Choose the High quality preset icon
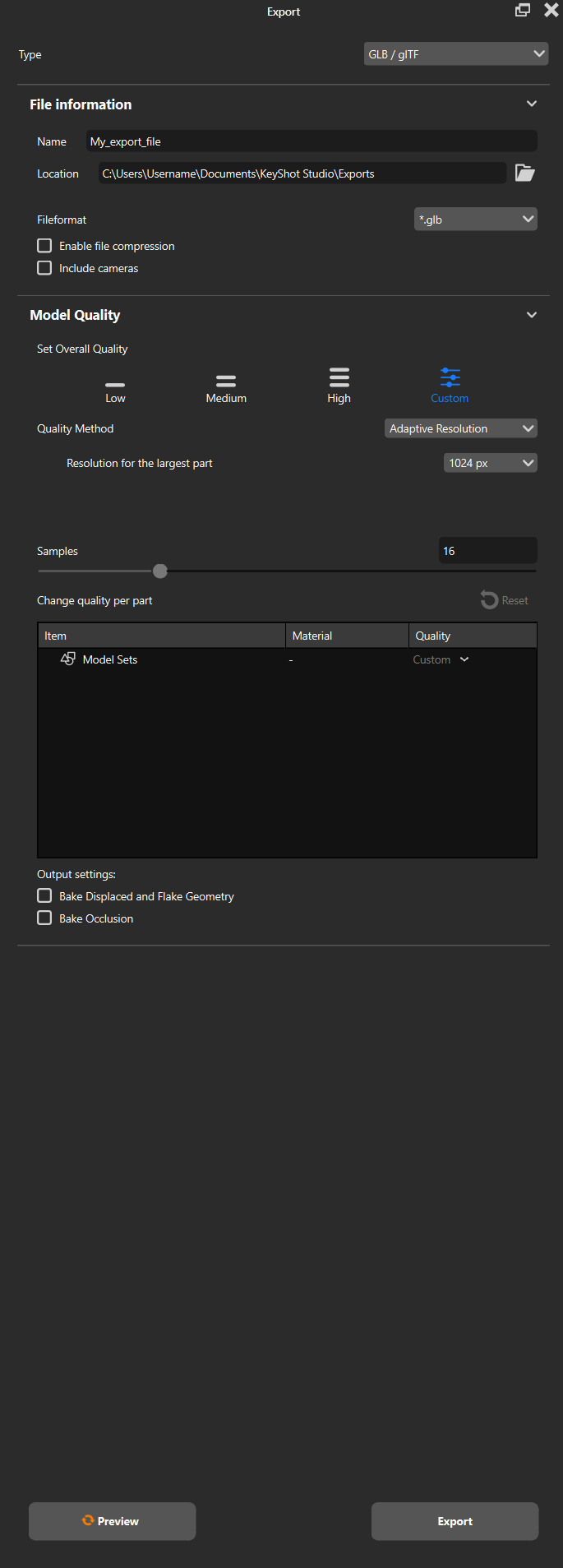The height and width of the screenshot is (1568, 563). (x=339, y=377)
